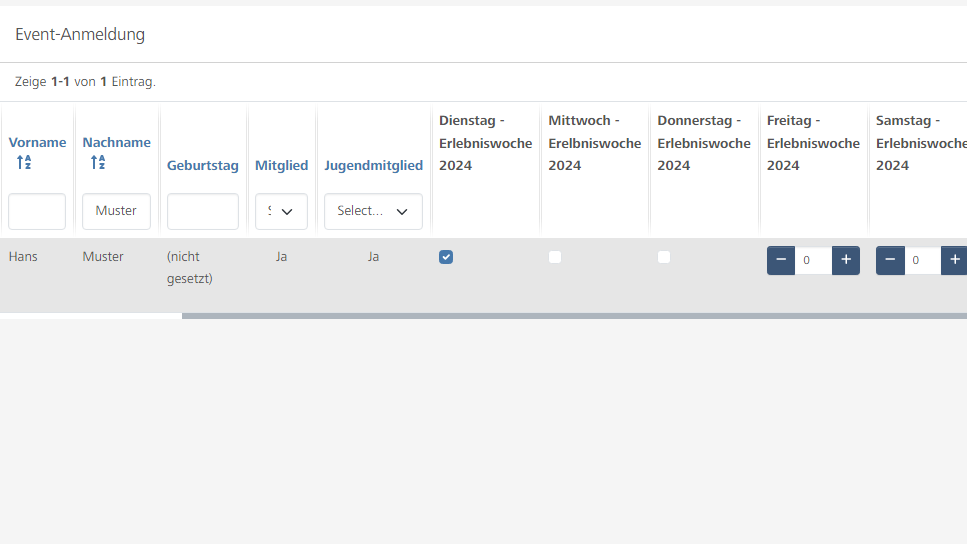Click the Geburtstag filter input
The width and height of the screenshot is (967, 544).
point(203,211)
